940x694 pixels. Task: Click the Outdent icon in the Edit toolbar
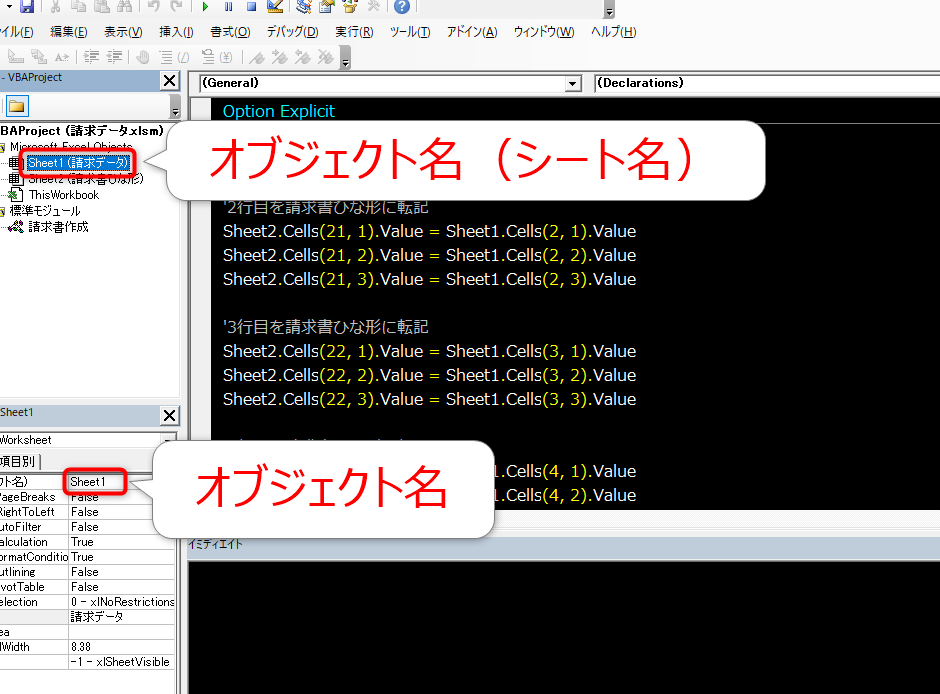(115, 57)
